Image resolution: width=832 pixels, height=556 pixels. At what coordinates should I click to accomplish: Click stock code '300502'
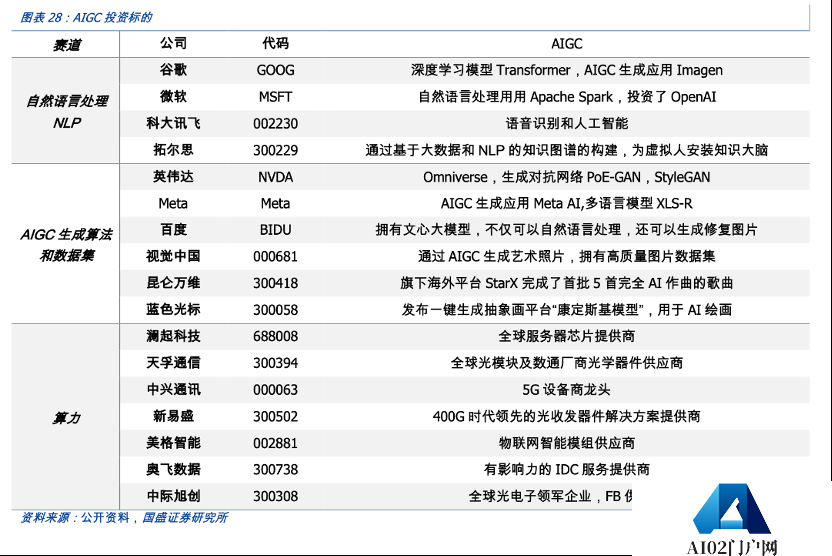[275, 416]
